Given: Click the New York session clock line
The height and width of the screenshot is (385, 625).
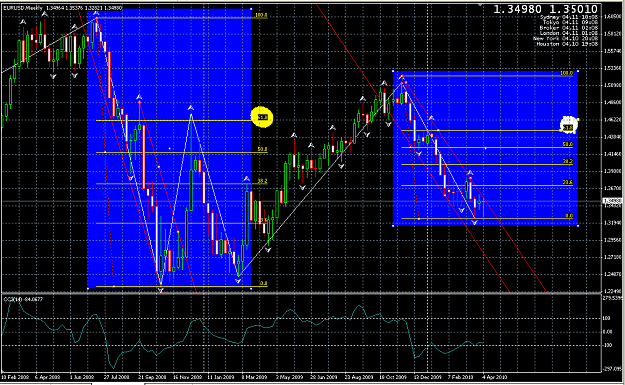Looking at the screenshot, I should (566, 39).
